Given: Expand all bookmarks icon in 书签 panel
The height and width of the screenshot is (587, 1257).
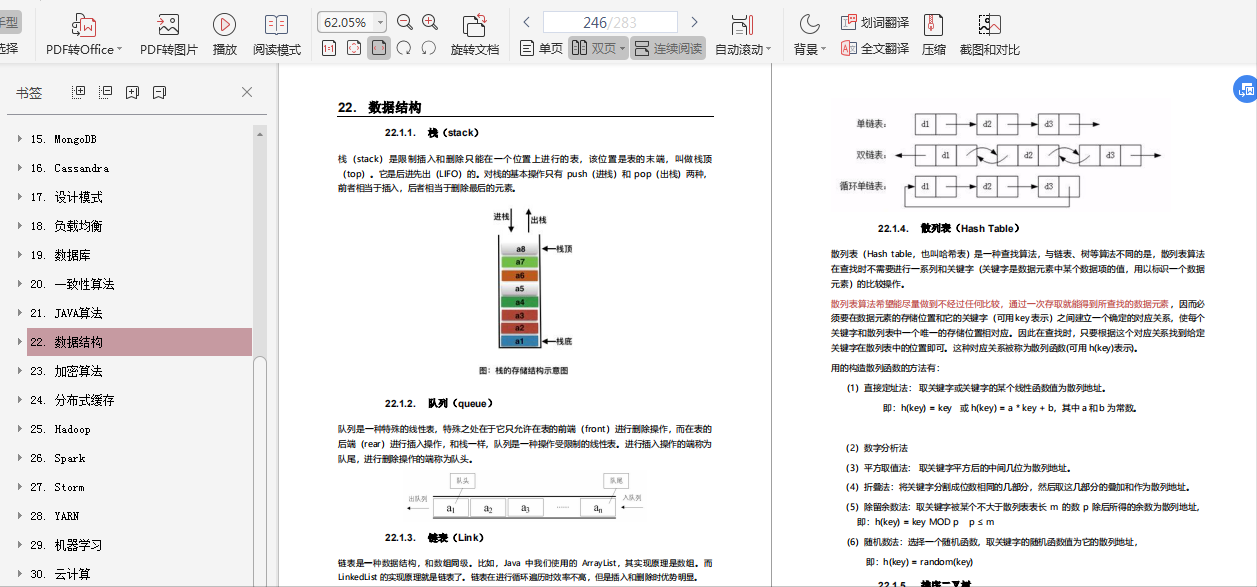Looking at the screenshot, I should coord(79,92).
